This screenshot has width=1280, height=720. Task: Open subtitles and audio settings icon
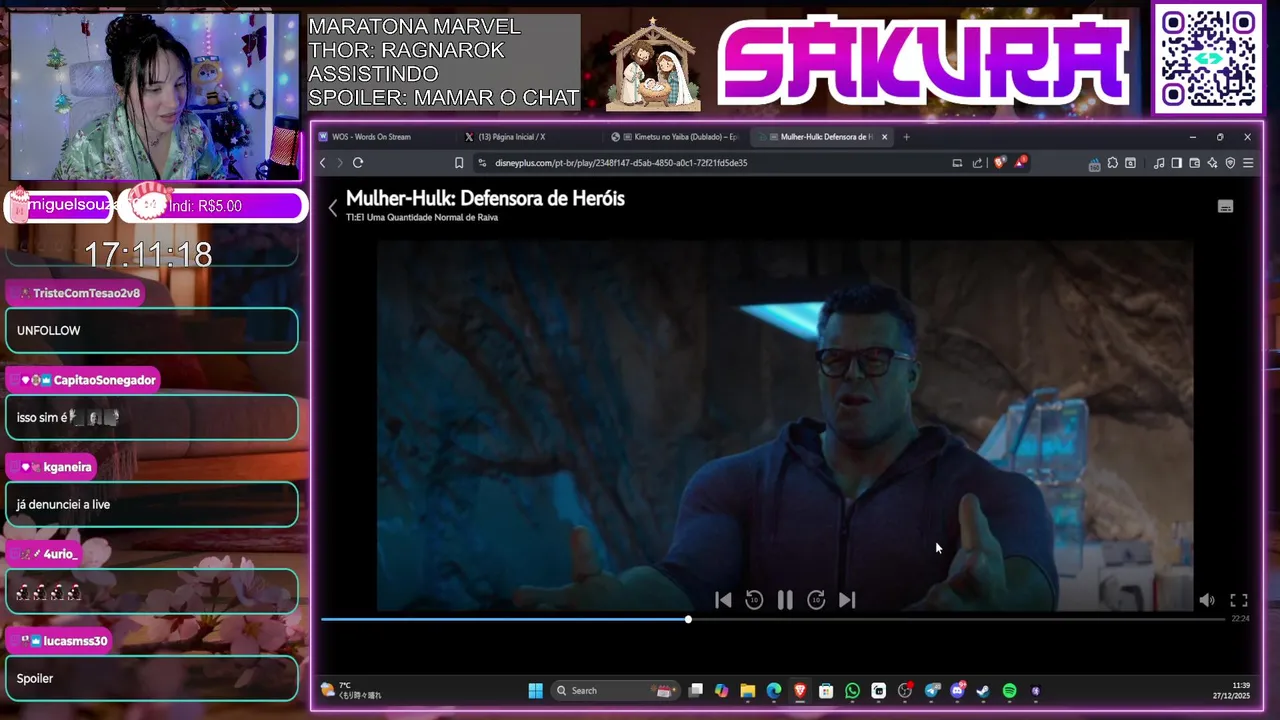coord(1225,207)
